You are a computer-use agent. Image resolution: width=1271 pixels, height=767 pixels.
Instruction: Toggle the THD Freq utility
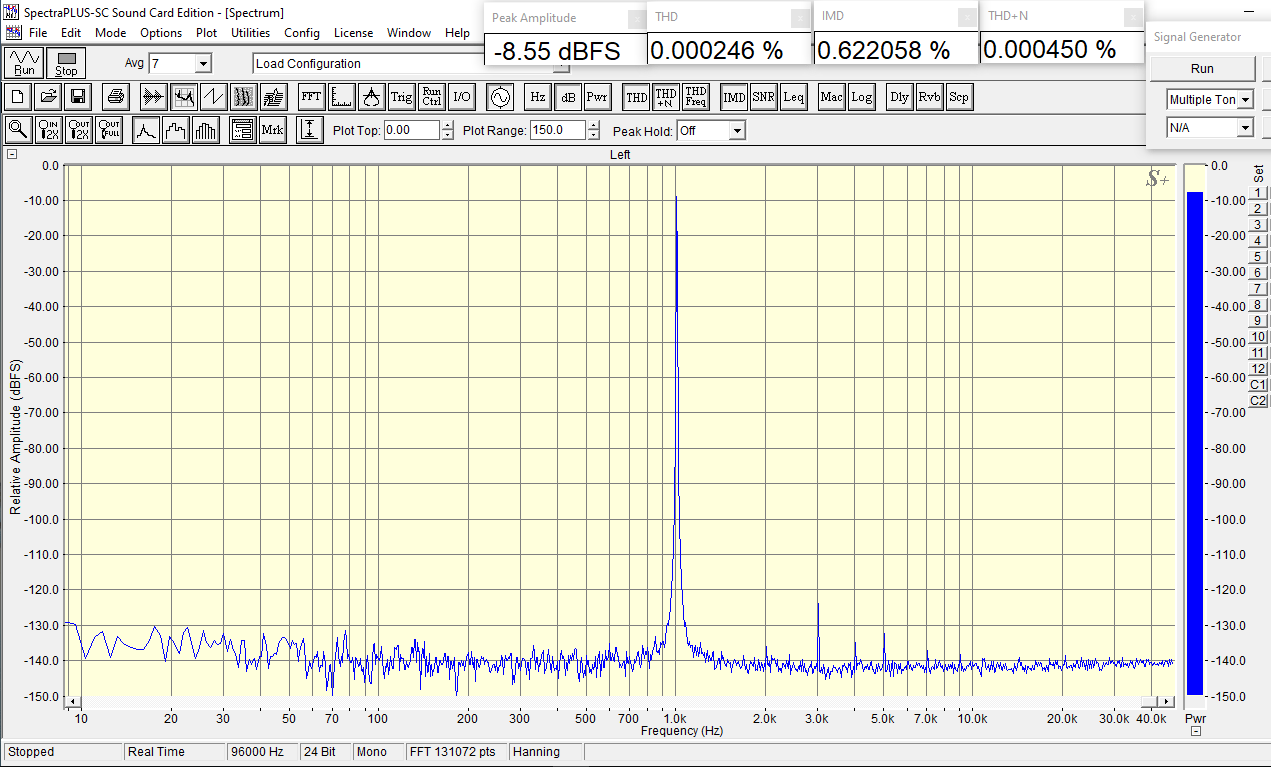696,97
